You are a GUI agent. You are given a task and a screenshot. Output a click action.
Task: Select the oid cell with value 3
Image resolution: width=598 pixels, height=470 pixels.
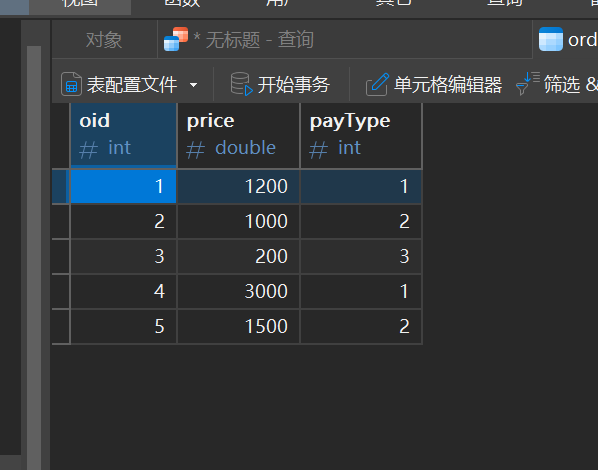pos(124,256)
